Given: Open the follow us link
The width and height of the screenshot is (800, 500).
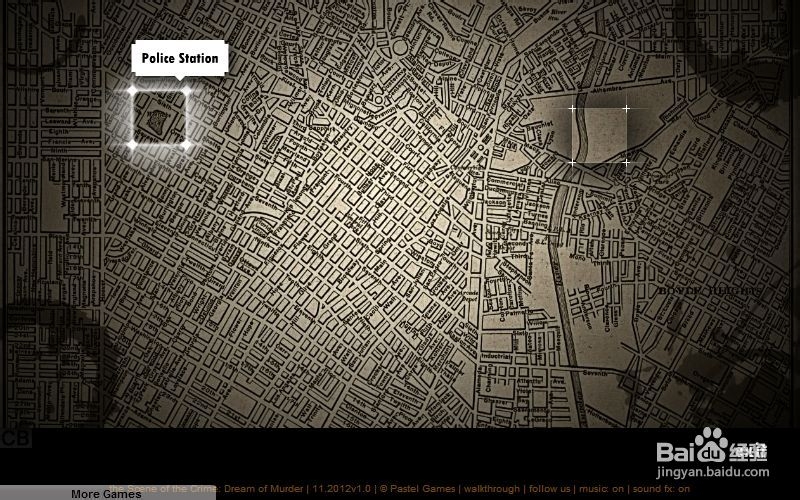Looking at the screenshot, I should [x=549, y=489].
